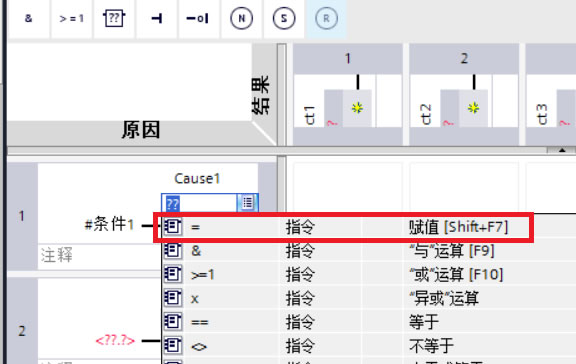Image resolution: width=576 pixels, height=364 pixels.
Task: Select cause row number 2
Action: pyautogui.click(x=22, y=331)
